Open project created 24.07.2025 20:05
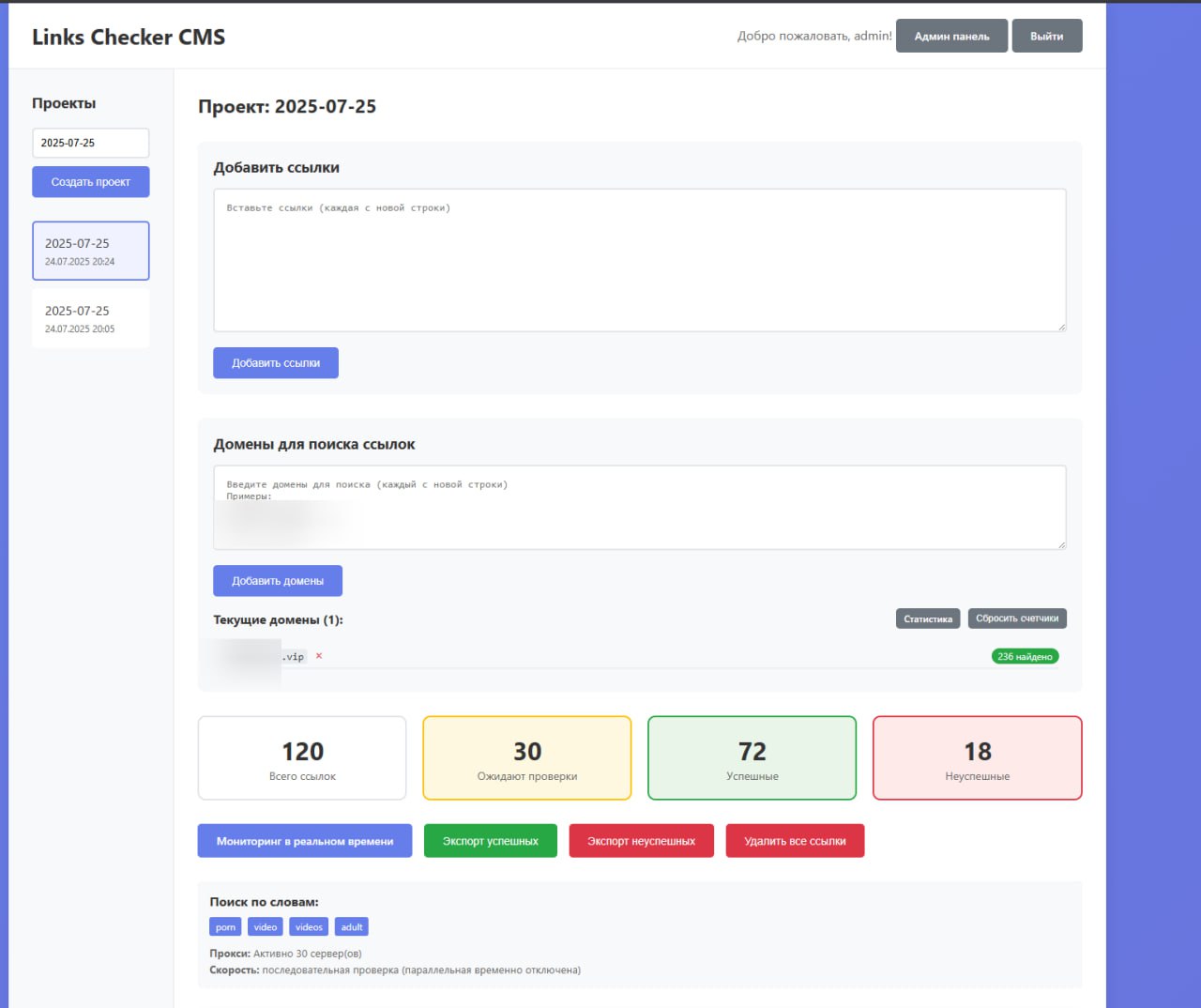The image size is (1201, 1008). 90,318
